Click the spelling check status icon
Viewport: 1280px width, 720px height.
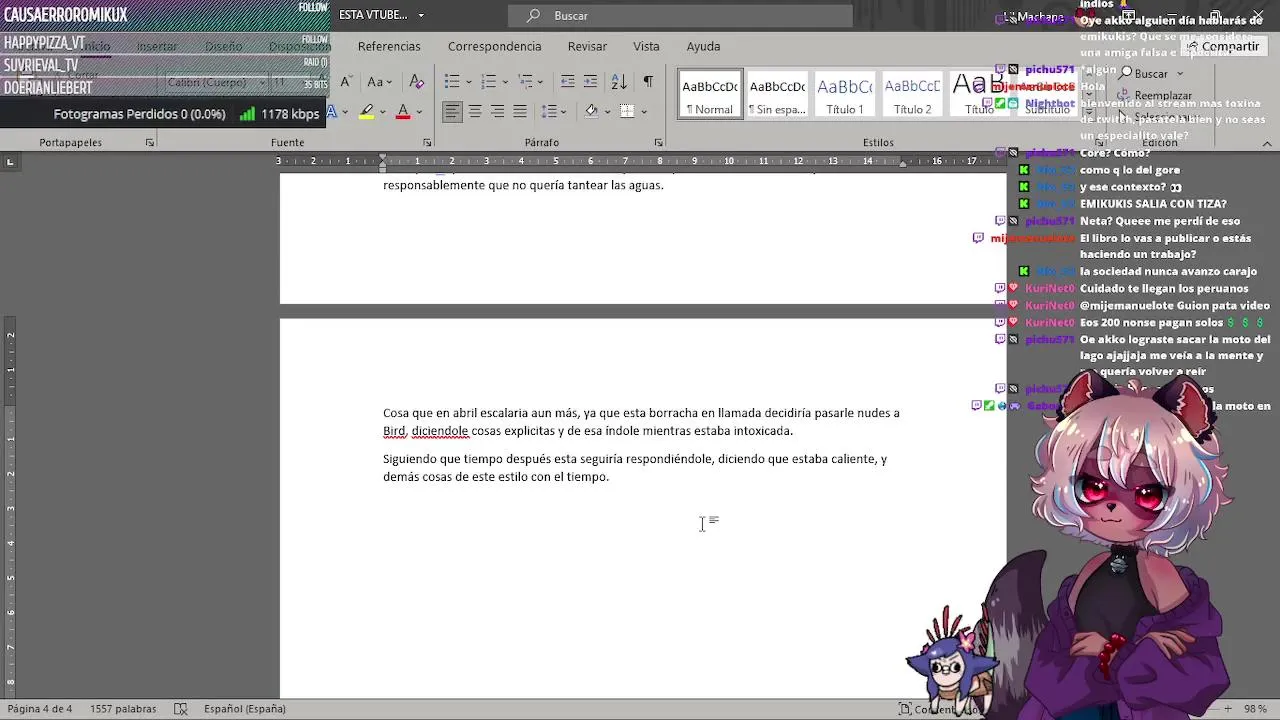(x=180, y=709)
